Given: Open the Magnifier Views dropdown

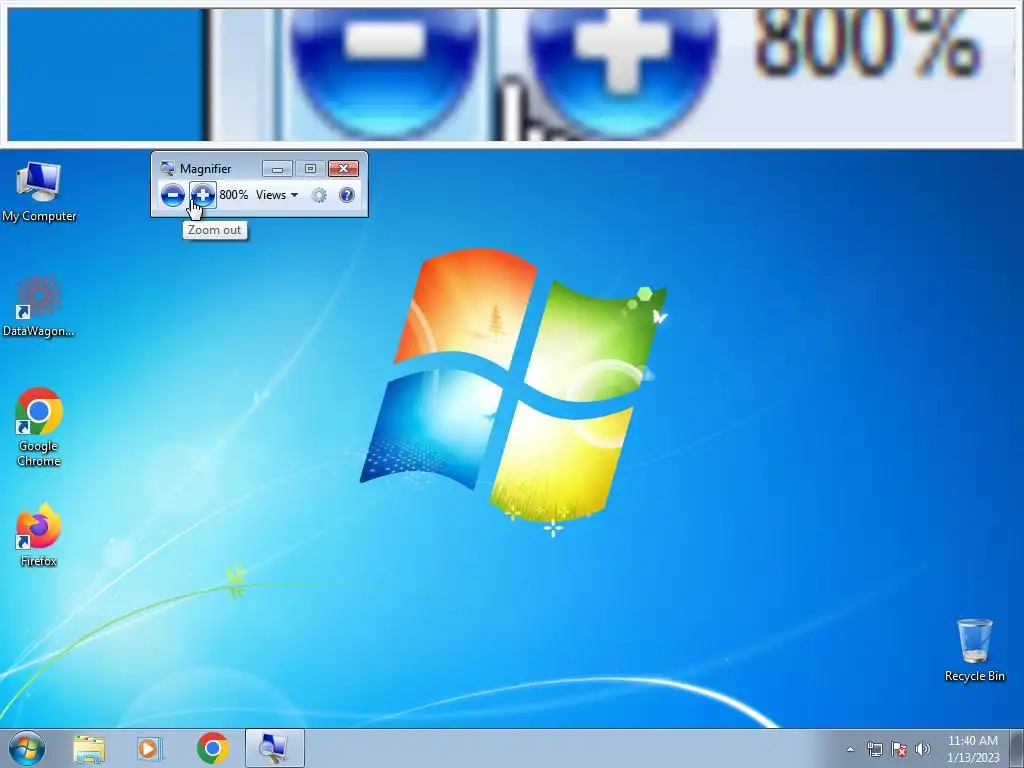Looking at the screenshot, I should (277, 195).
